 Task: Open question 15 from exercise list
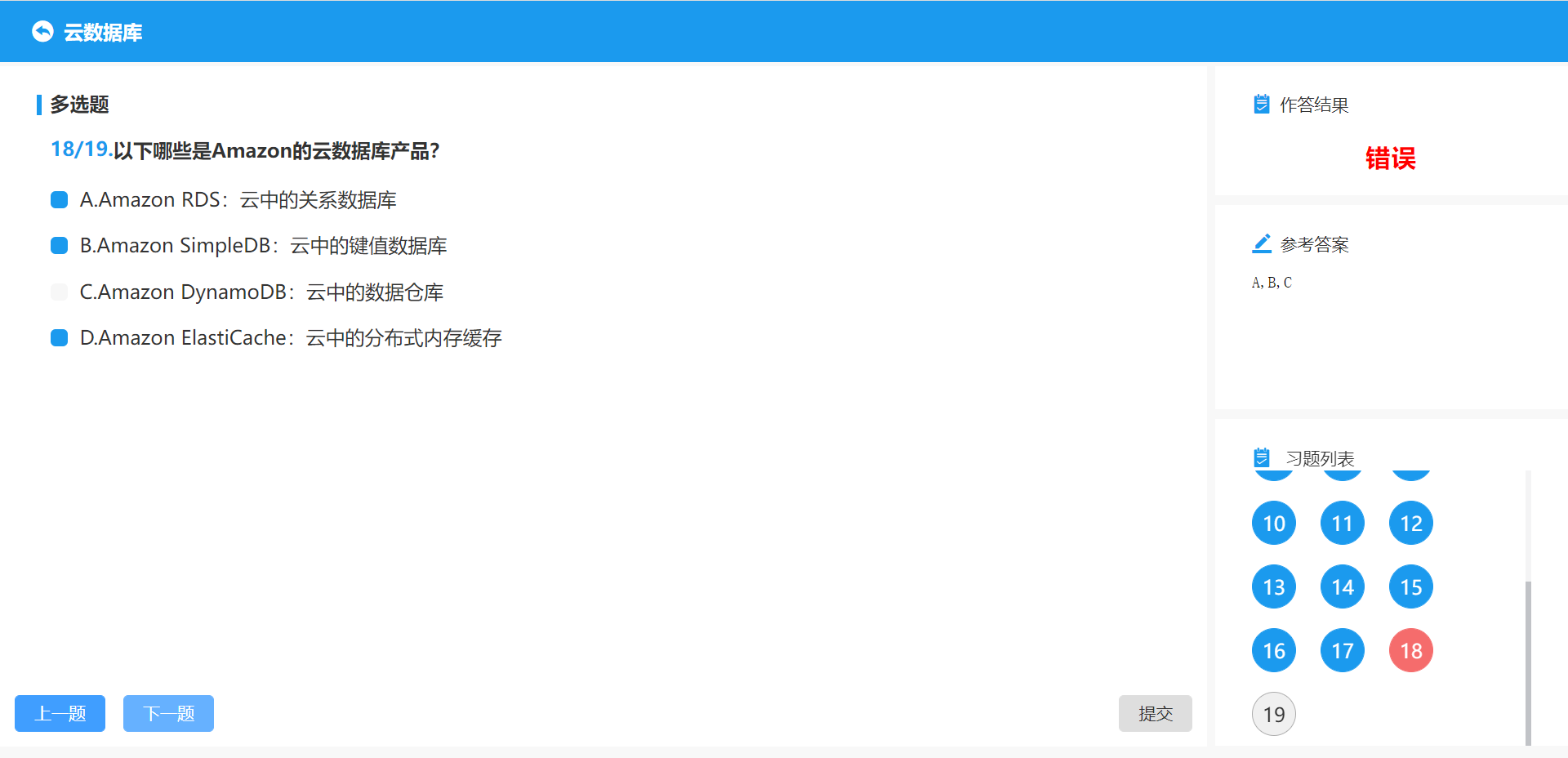point(1411,586)
